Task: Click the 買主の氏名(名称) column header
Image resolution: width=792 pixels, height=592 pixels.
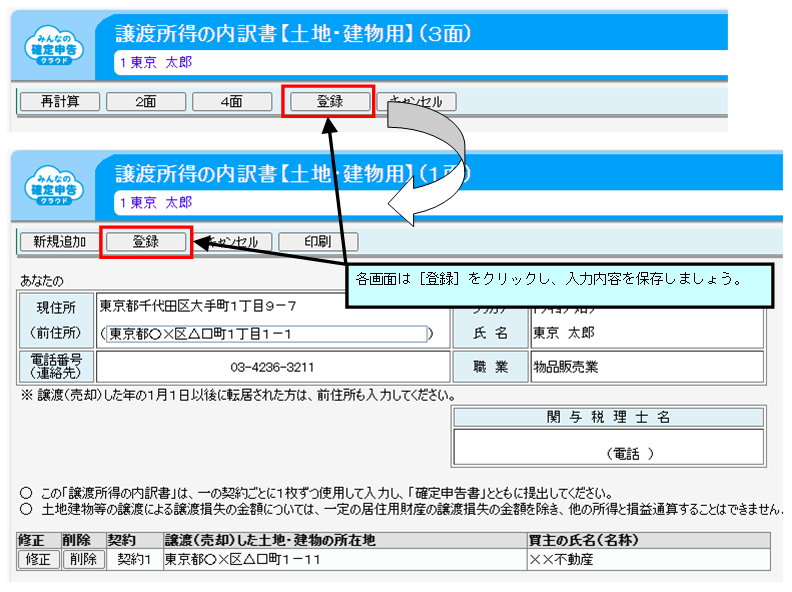Action: pyautogui.click(x=649, y=540)
